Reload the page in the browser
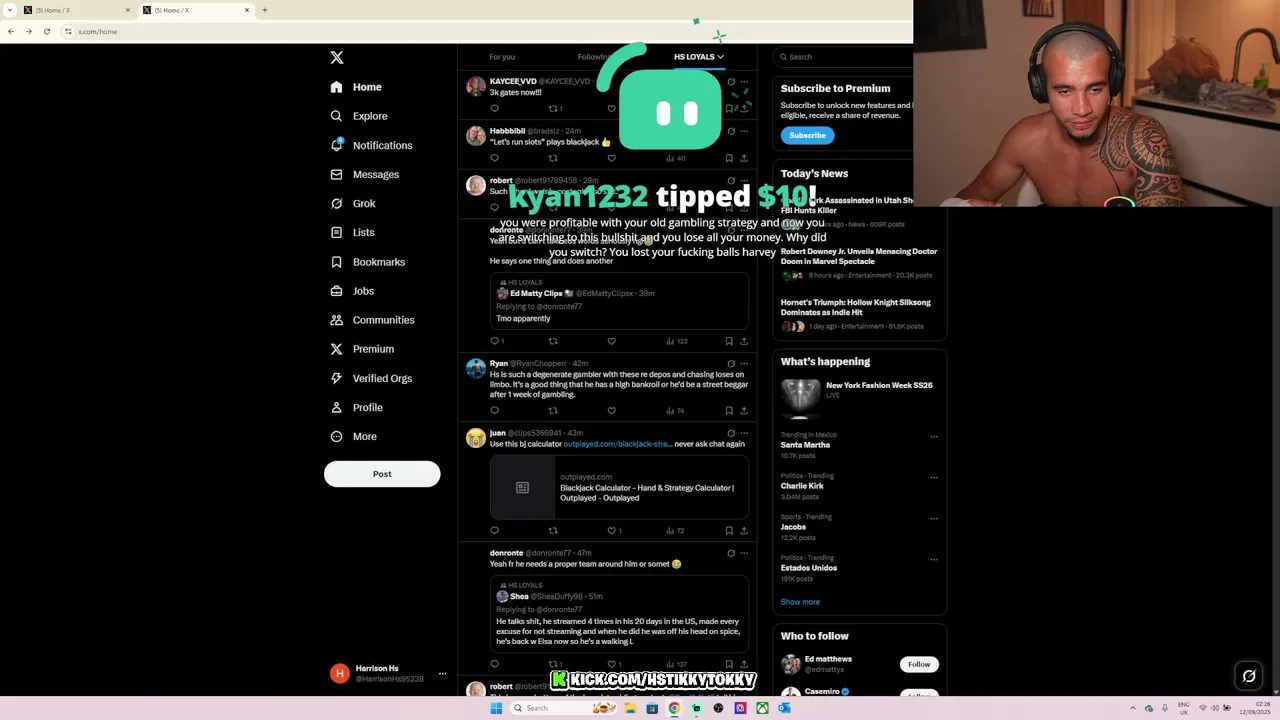The height and width of the screenshot is (720, 1280). [46, 31]
